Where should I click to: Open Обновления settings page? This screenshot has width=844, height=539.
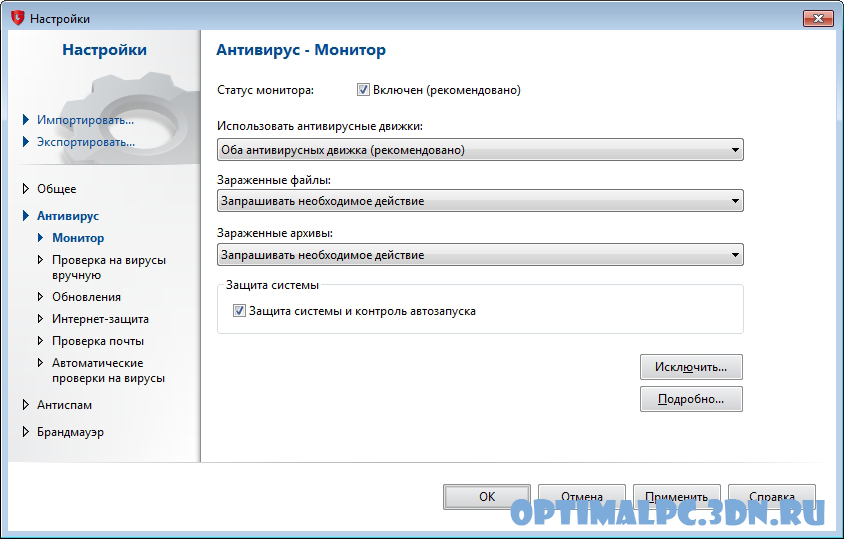tap(86, 297)
